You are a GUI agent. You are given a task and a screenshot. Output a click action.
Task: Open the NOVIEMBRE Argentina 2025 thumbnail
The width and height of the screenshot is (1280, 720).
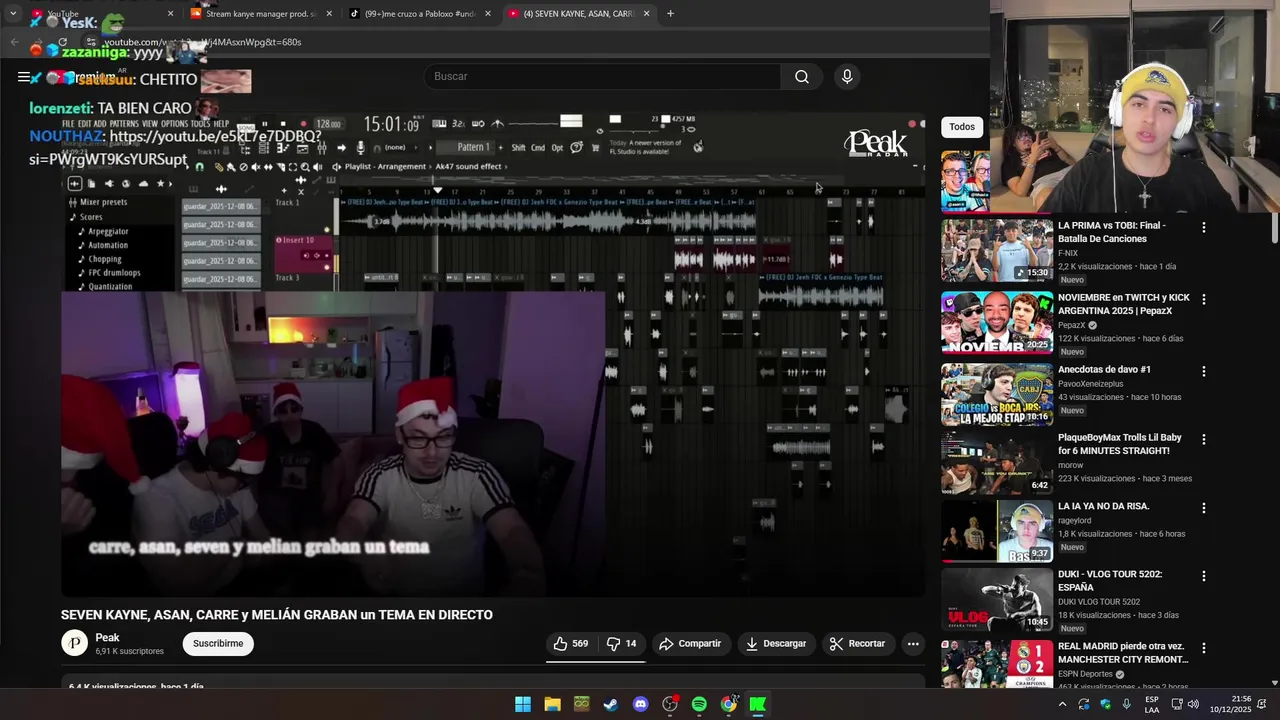pos(997,322)
